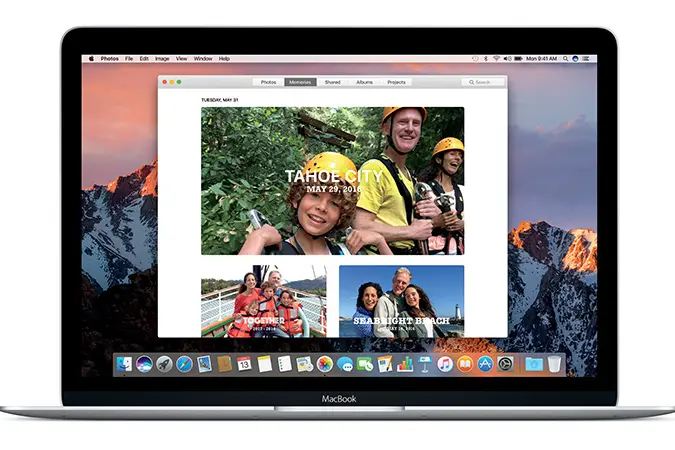Image resolution: width=675 pixels, height=450 pixels.
Task: Open the File menu
Action: coord(129,59)
